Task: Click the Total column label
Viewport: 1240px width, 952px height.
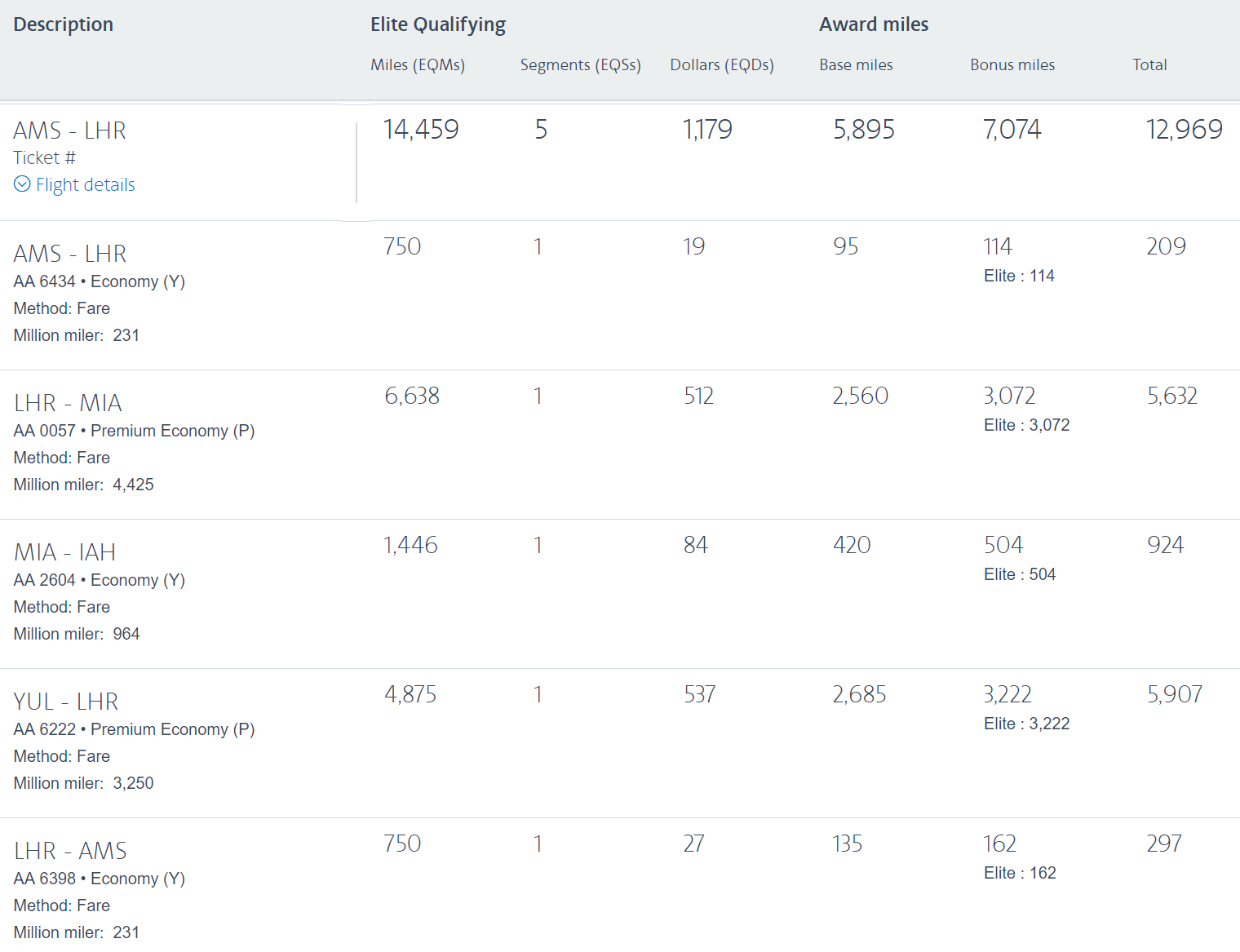Action: coord(1149,64)
